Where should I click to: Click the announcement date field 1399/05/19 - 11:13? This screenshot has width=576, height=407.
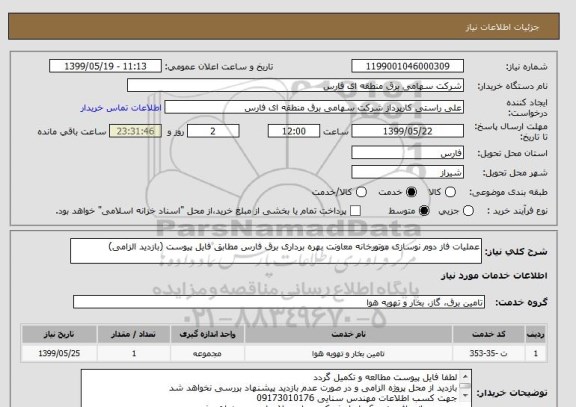click(x=105, y=66)
